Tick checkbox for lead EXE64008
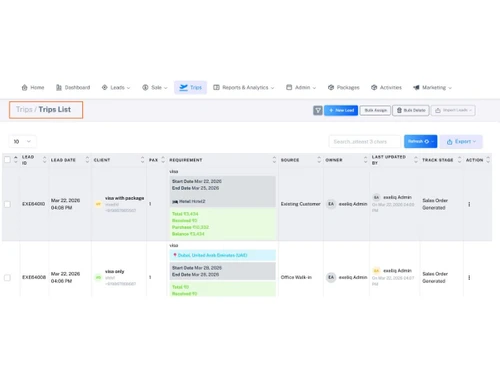This screenshot has height=375, width=500. (x=7, y=277)
